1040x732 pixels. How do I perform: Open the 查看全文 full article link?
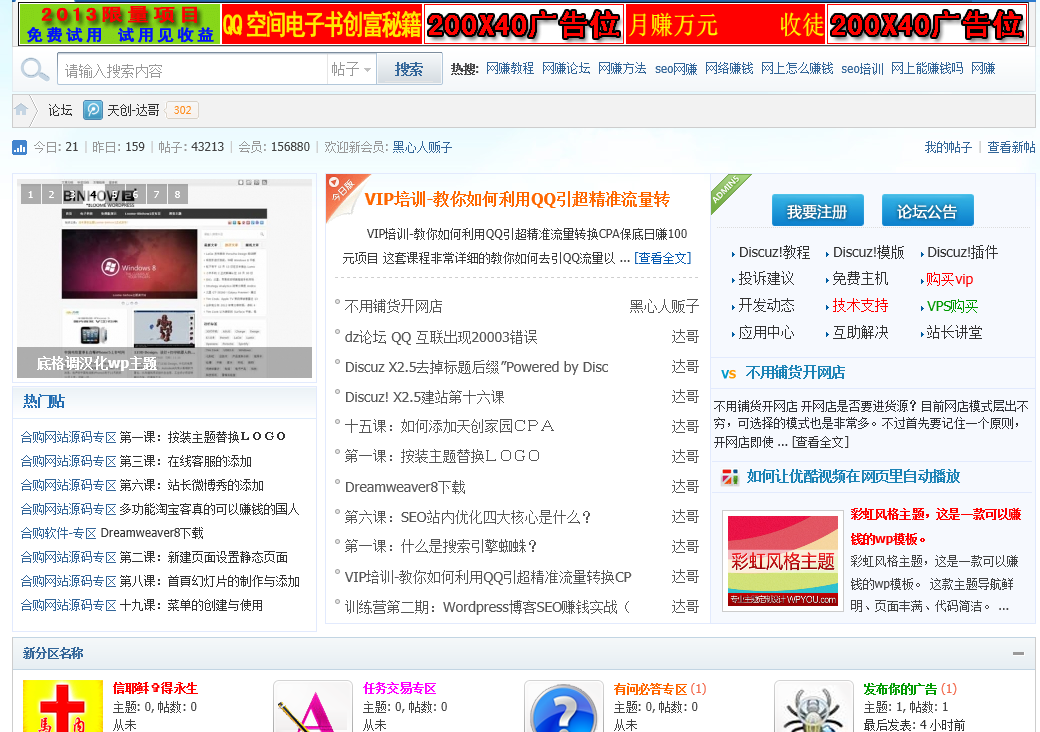[x=662, y=257]
